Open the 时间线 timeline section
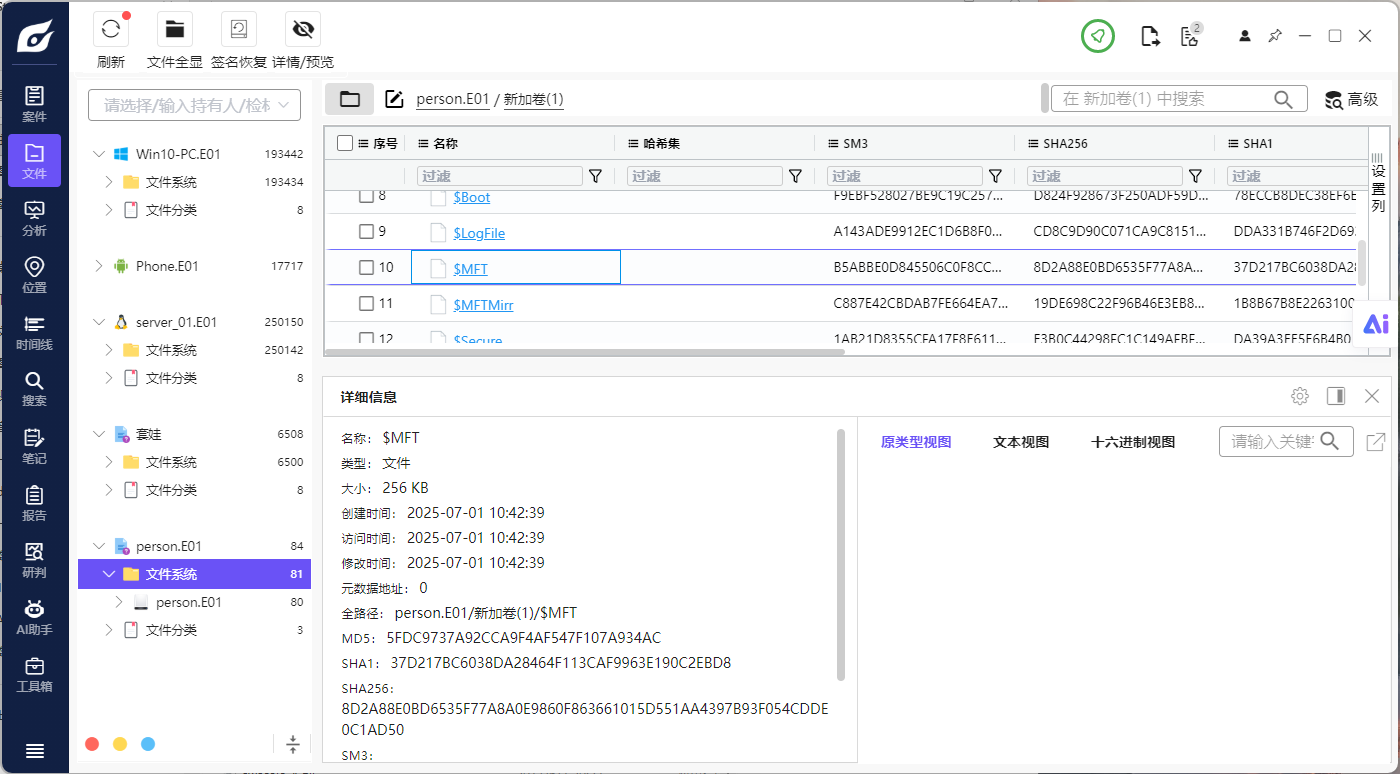The height and width of the screenshot is (774, 1400). pyautogui.click(x=34, y=332)
